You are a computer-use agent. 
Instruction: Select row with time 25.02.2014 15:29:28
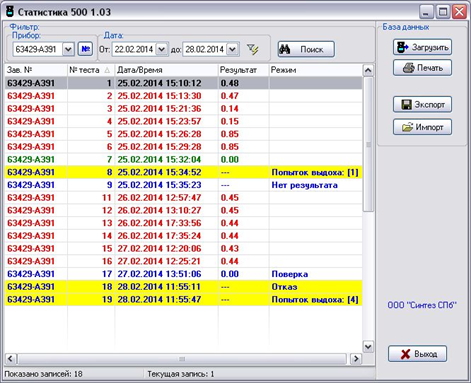tap(183, 146)
